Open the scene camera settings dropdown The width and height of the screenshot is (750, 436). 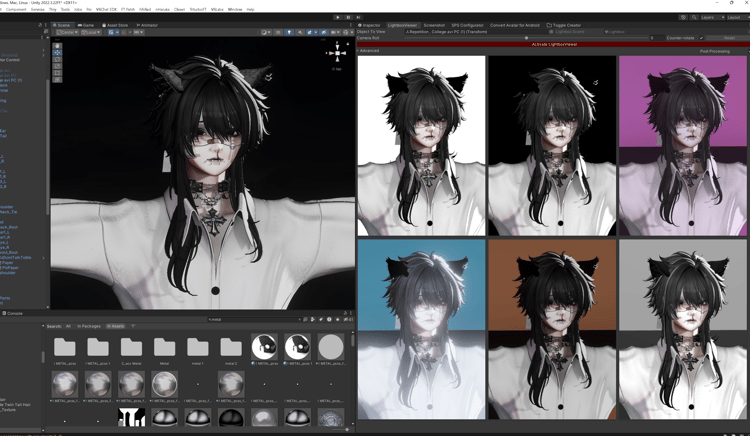pyautogui.click(x=334, y=33)
